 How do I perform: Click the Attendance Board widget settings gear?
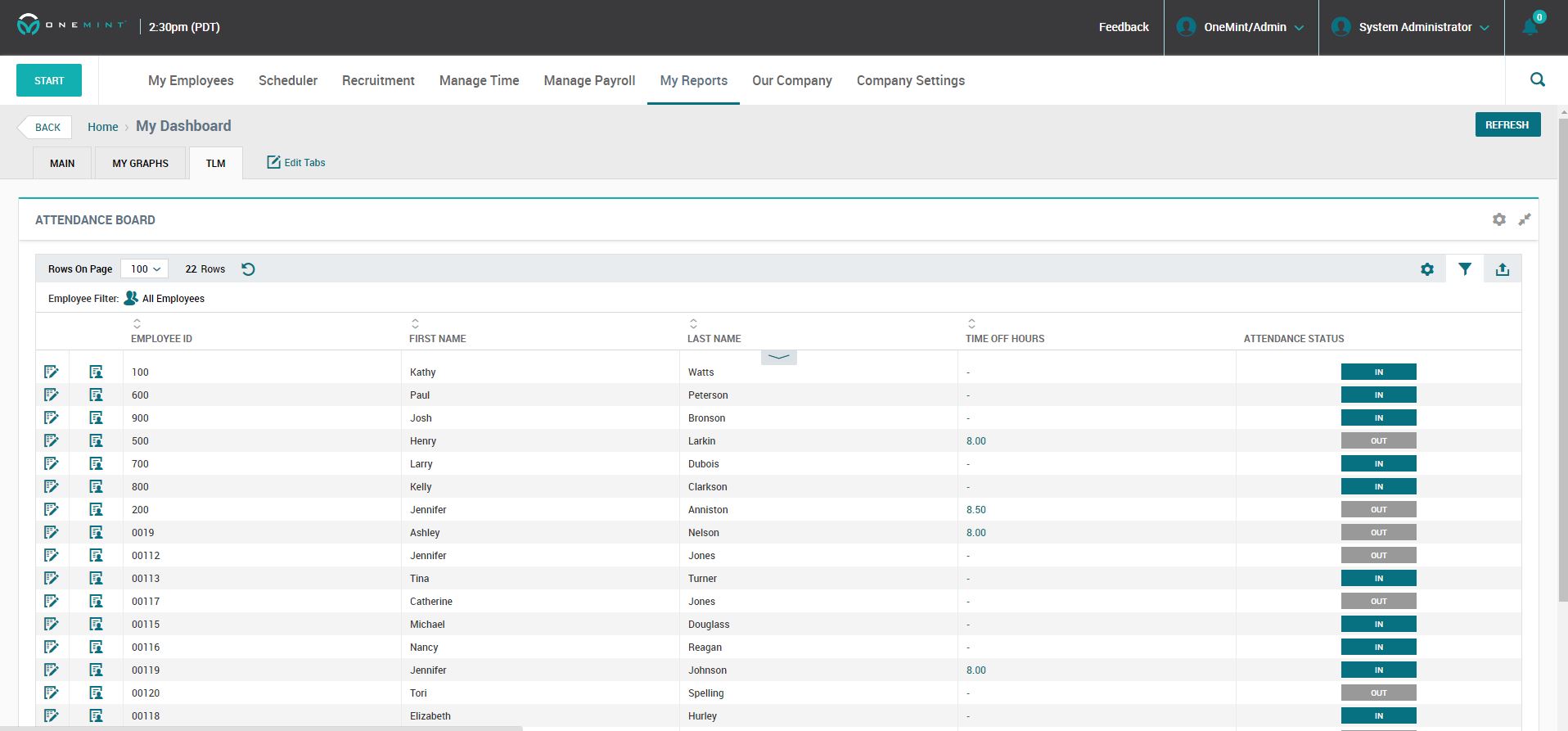1498,219
